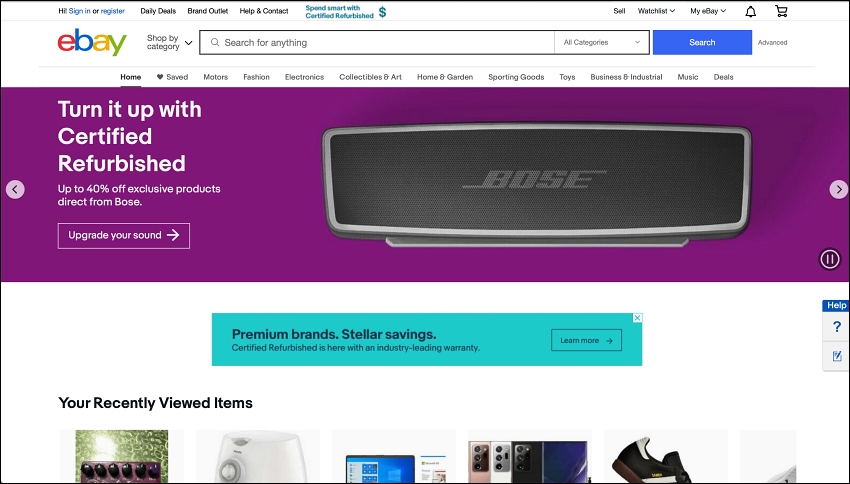The height and width of the screenshot is (484, 850).
Task: Click the next slide arrow on banner
Action: tap(839, 189)
